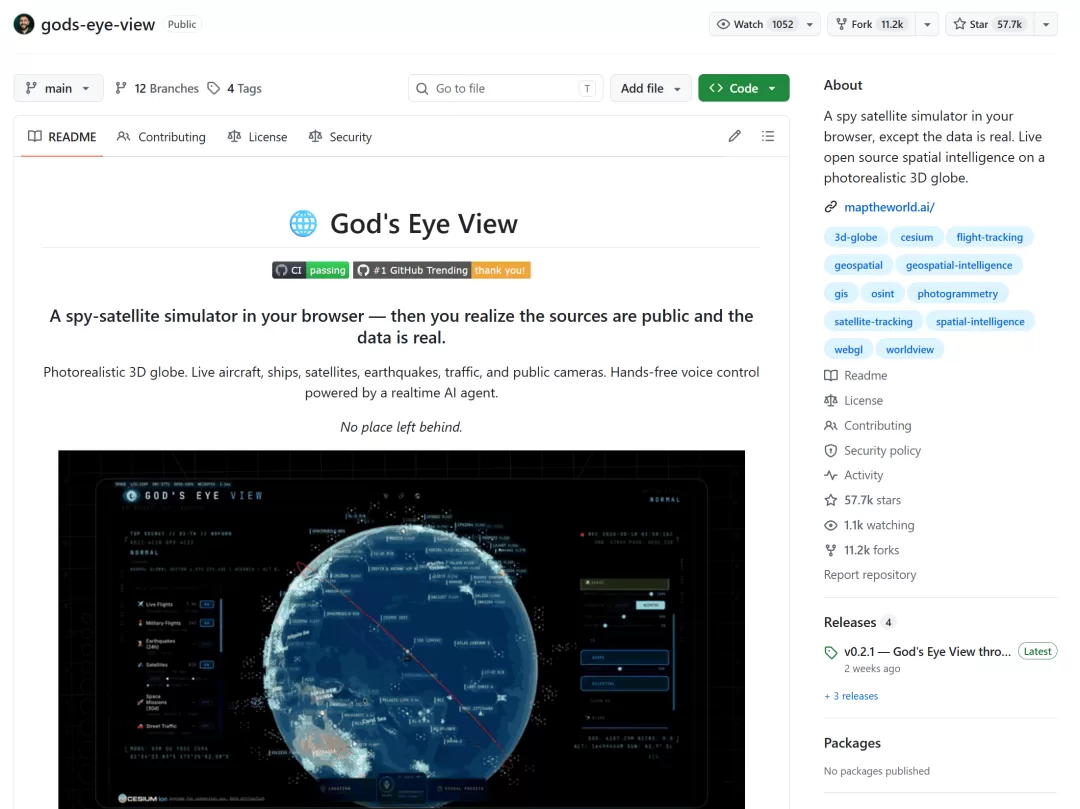Select the 3d-globe topic tag

(x=855, y=237)
